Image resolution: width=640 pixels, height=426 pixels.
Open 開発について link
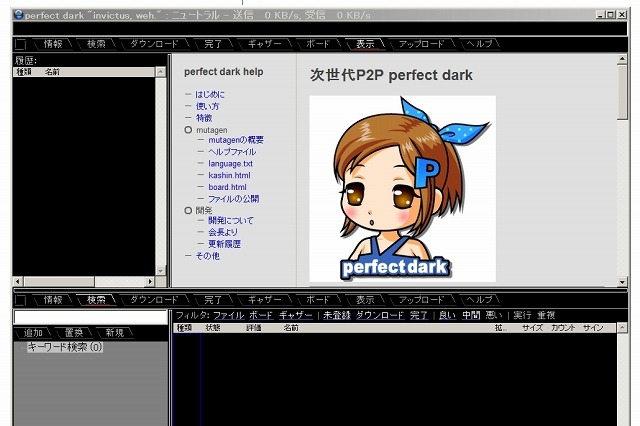tap(231, 220)
